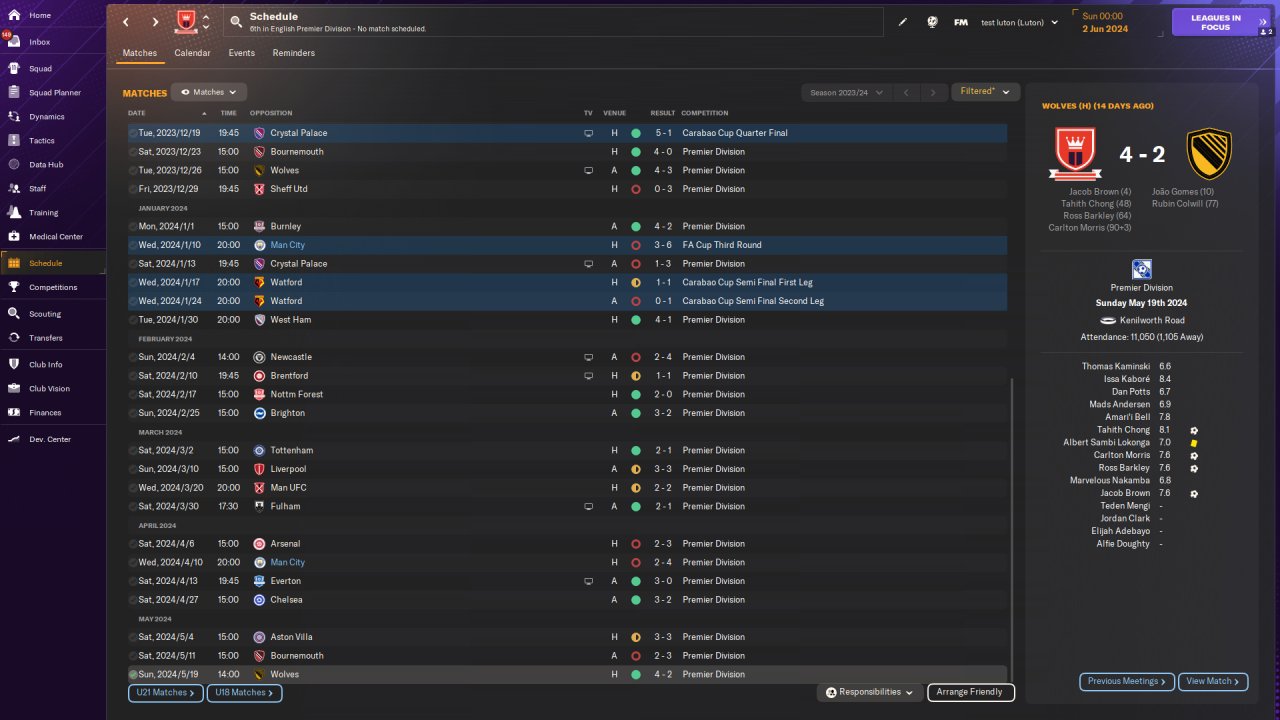Toggle club switch up-down arrows by badge
The image size is (1280, 720).
tap(206, 22)
